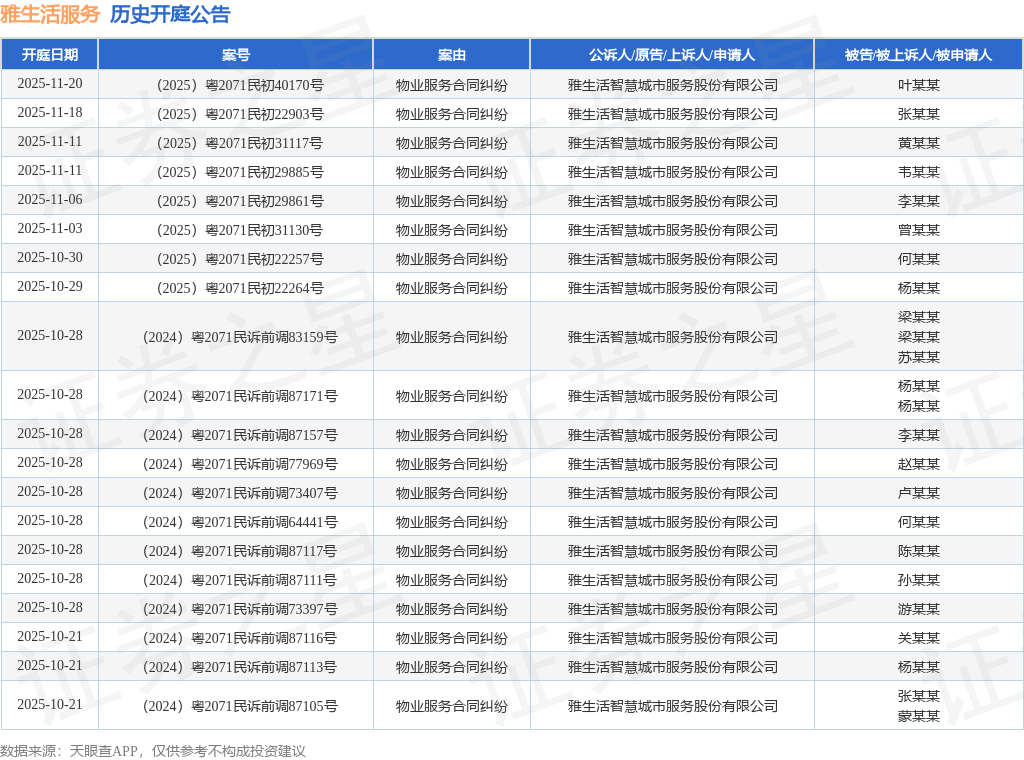Select date cell 2025-11-20
The height and width of the screenshot is (760, 1024).
click(50, 84)
